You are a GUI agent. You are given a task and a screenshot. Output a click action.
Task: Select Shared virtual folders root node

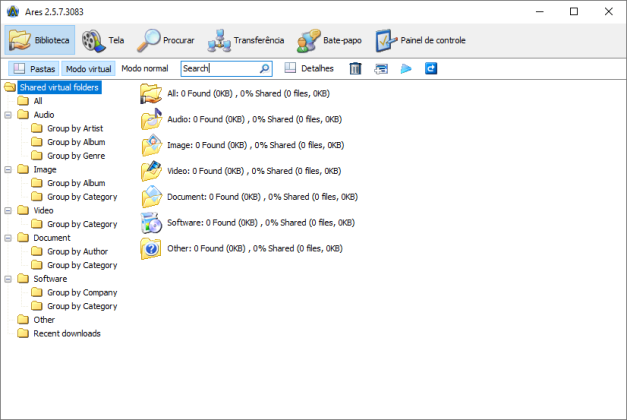coord(59,87)
